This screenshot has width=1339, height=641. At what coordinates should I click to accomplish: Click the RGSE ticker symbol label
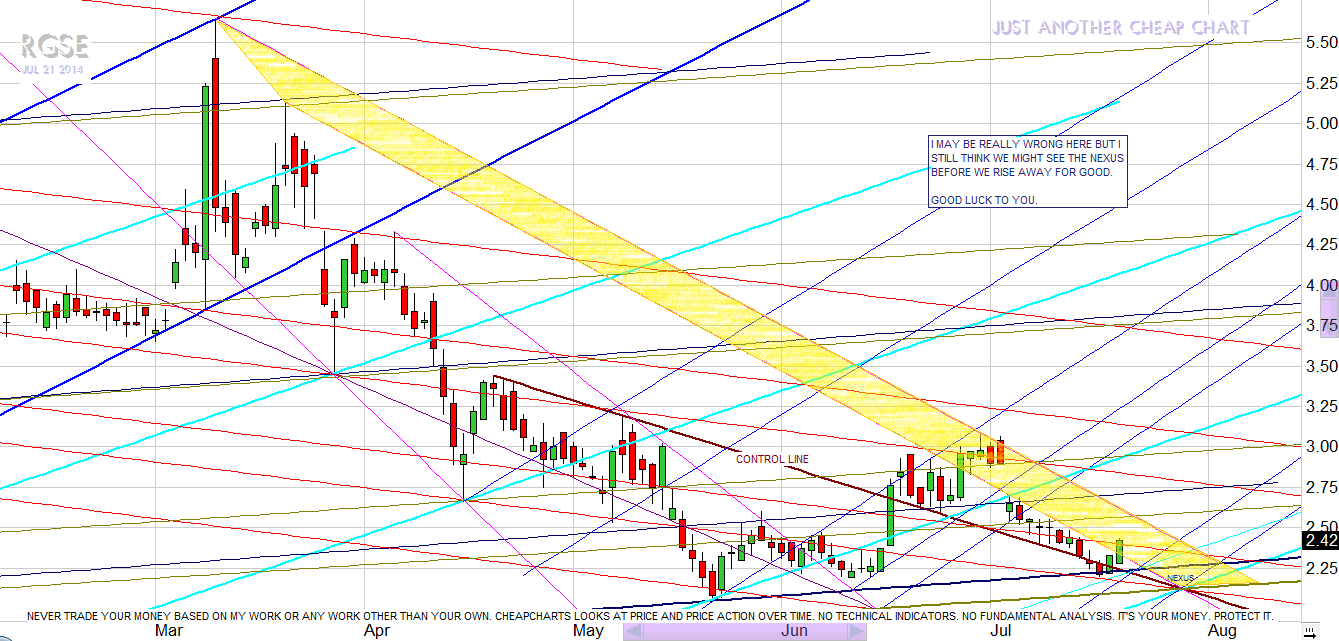(x=55, y=46)
